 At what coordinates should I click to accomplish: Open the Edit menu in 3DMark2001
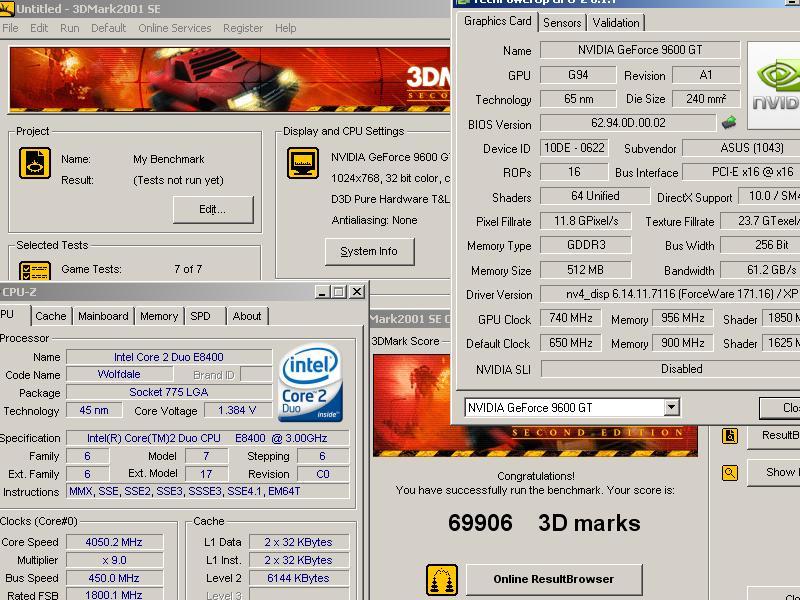click(x=39, y=28)
